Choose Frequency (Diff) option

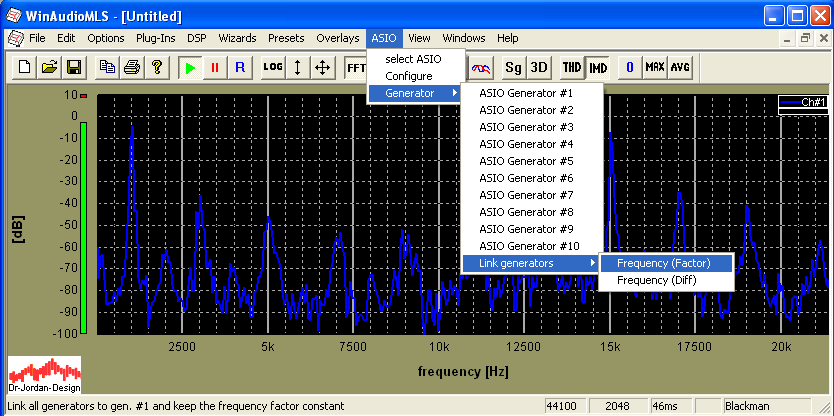tap(656, 280)
